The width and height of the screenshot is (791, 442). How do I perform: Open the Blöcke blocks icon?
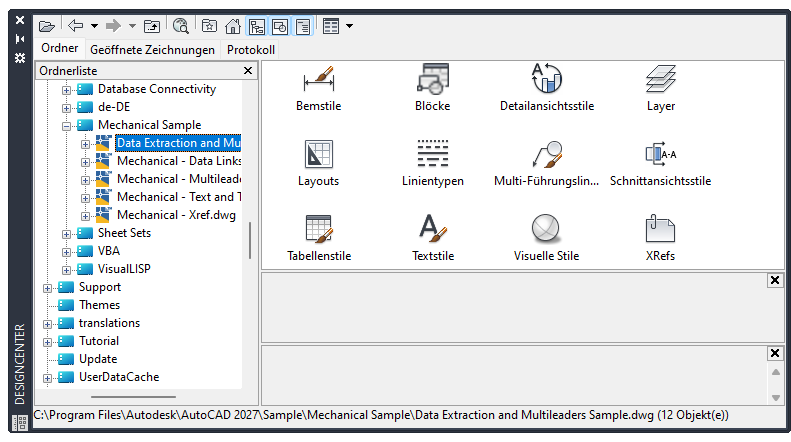click(432, 88)
